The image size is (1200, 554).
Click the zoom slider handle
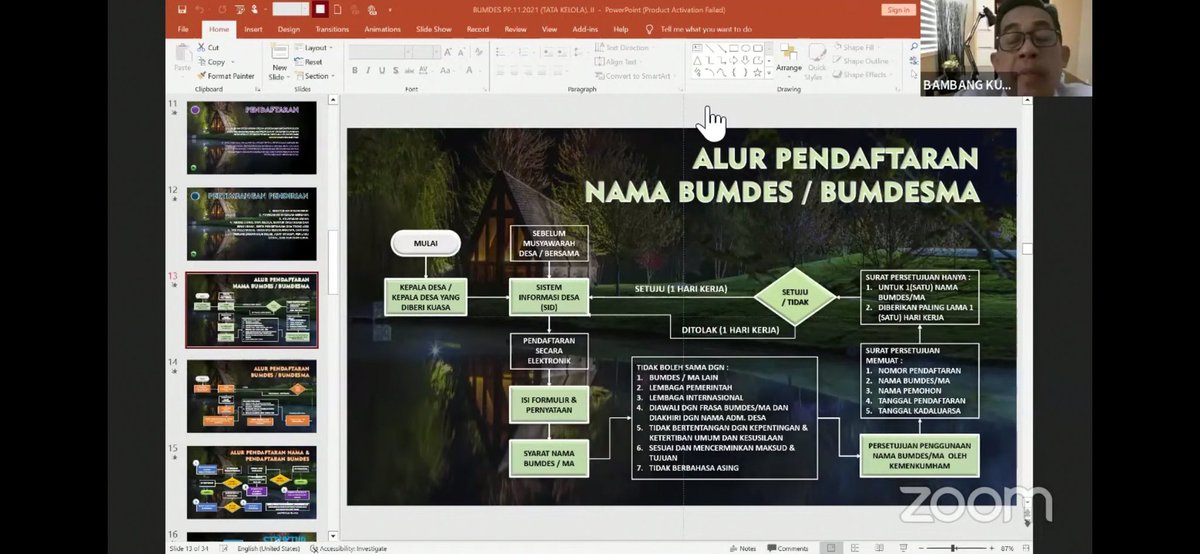(953, 548)
